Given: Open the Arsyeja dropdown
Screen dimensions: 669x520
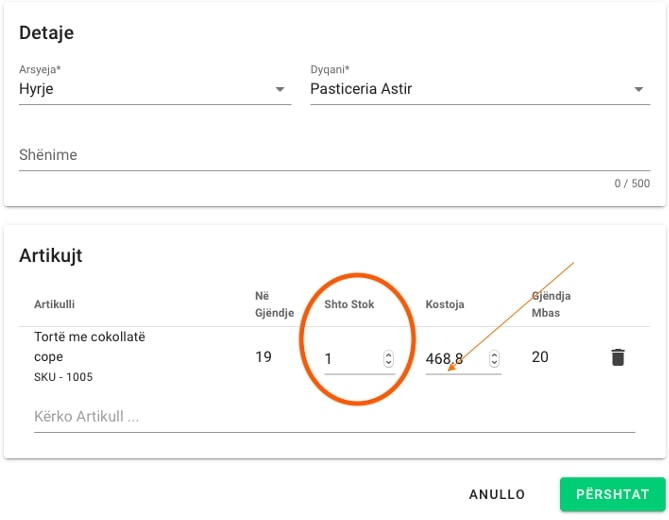Looking at the screenshot, I should [280, 90].
